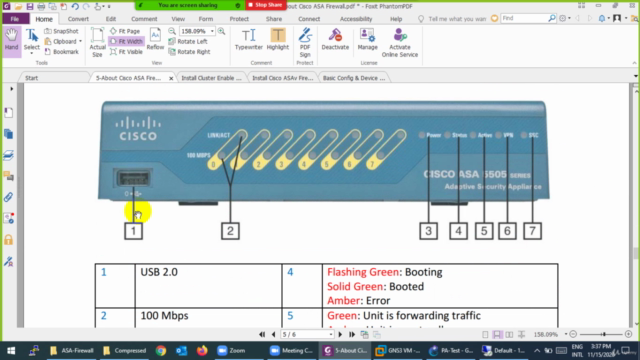This screenshot has width=640, height=360.
Task: Open the Windows Start menu
Action: [11, 350]
